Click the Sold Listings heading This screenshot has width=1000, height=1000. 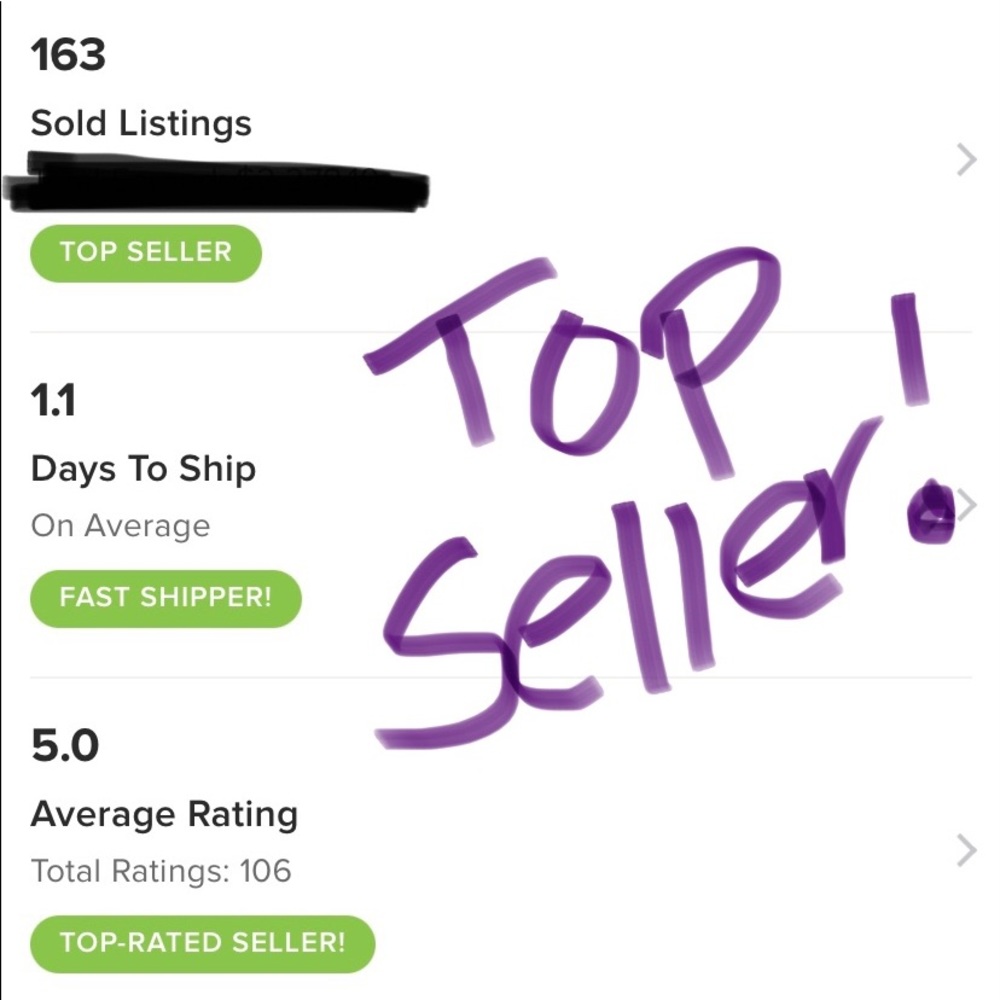(142, 123)
